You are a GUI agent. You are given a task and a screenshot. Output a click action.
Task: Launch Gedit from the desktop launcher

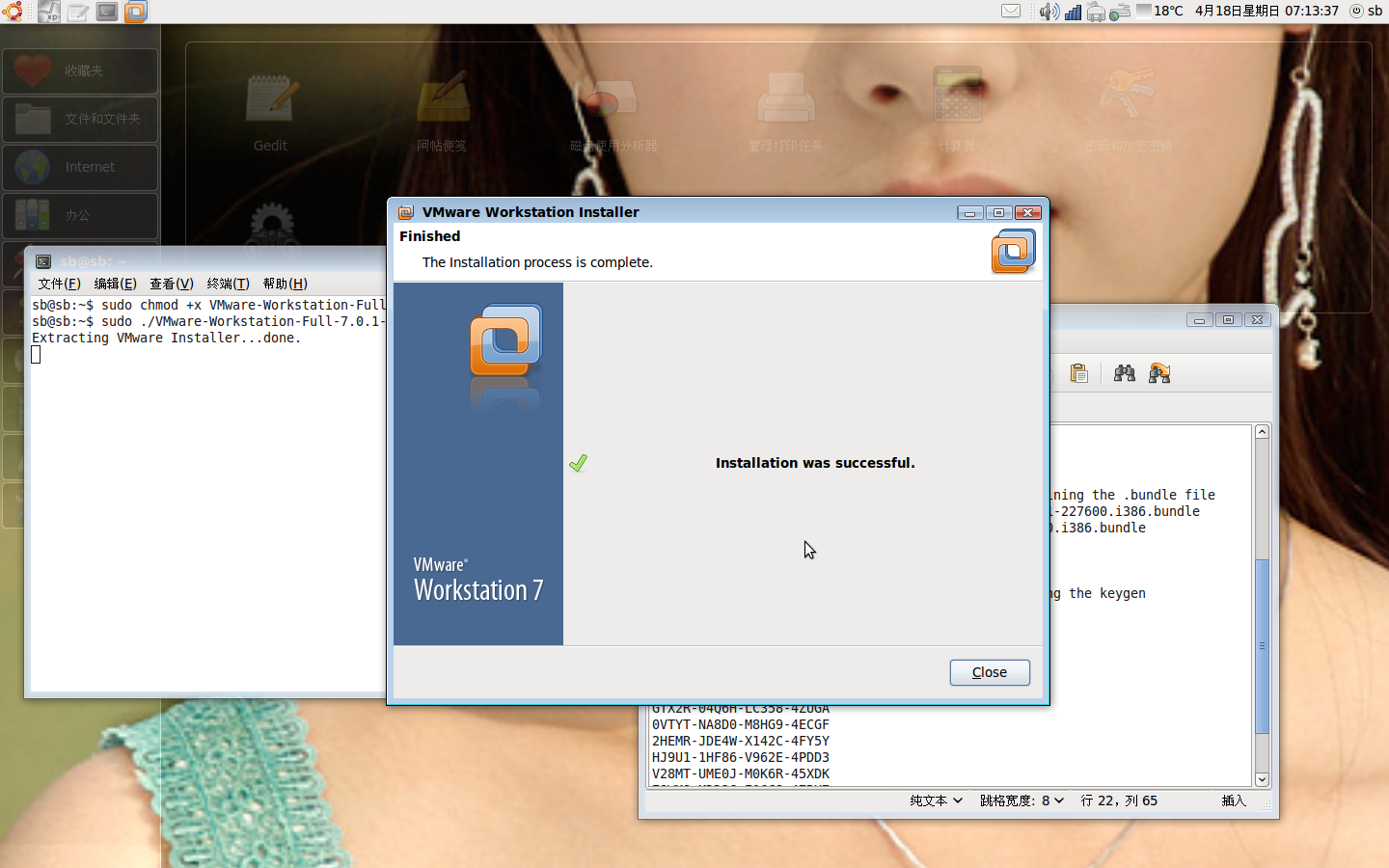[x=271, y=111]
